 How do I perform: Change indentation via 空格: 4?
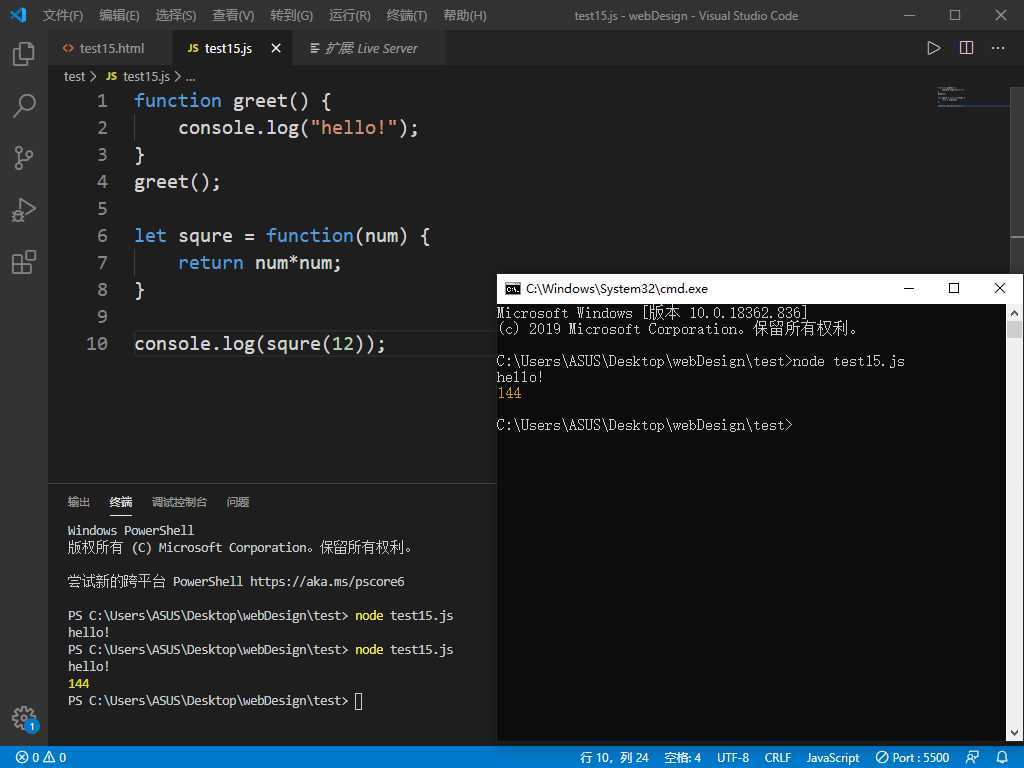[682, 758]
